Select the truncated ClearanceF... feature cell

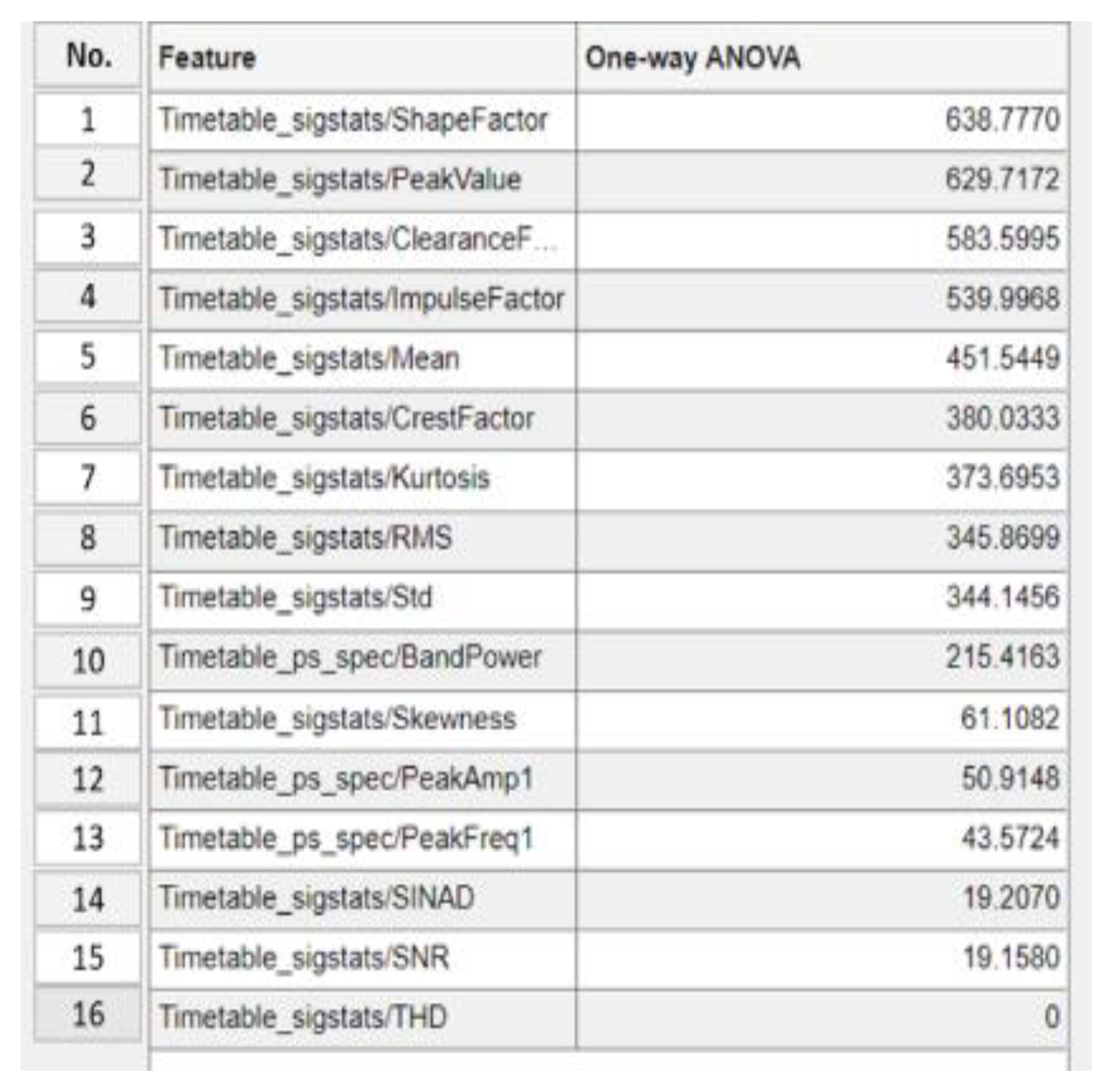pyautogui.click(x=357, y=239)
